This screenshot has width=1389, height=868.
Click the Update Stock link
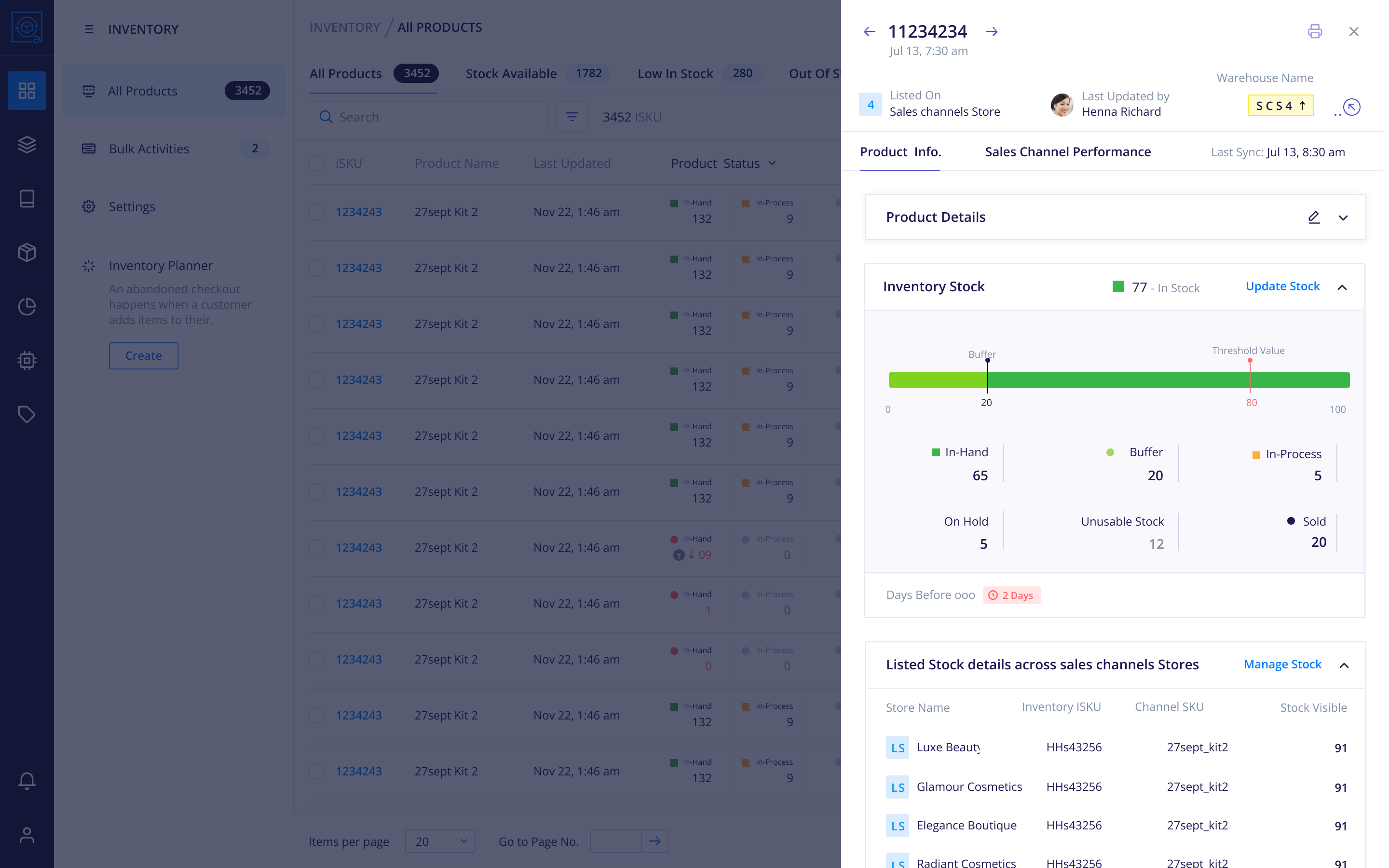tap(1283, 286)
